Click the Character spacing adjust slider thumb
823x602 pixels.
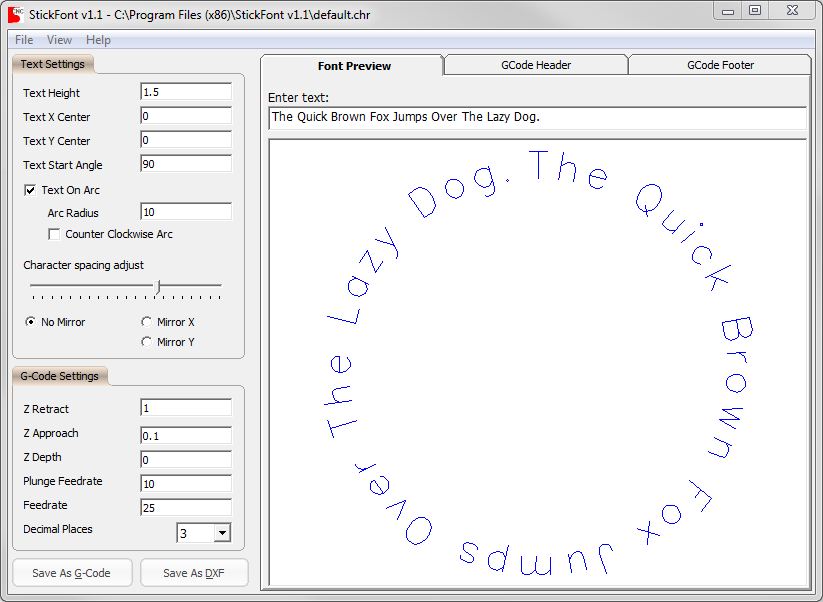[157, 287]
